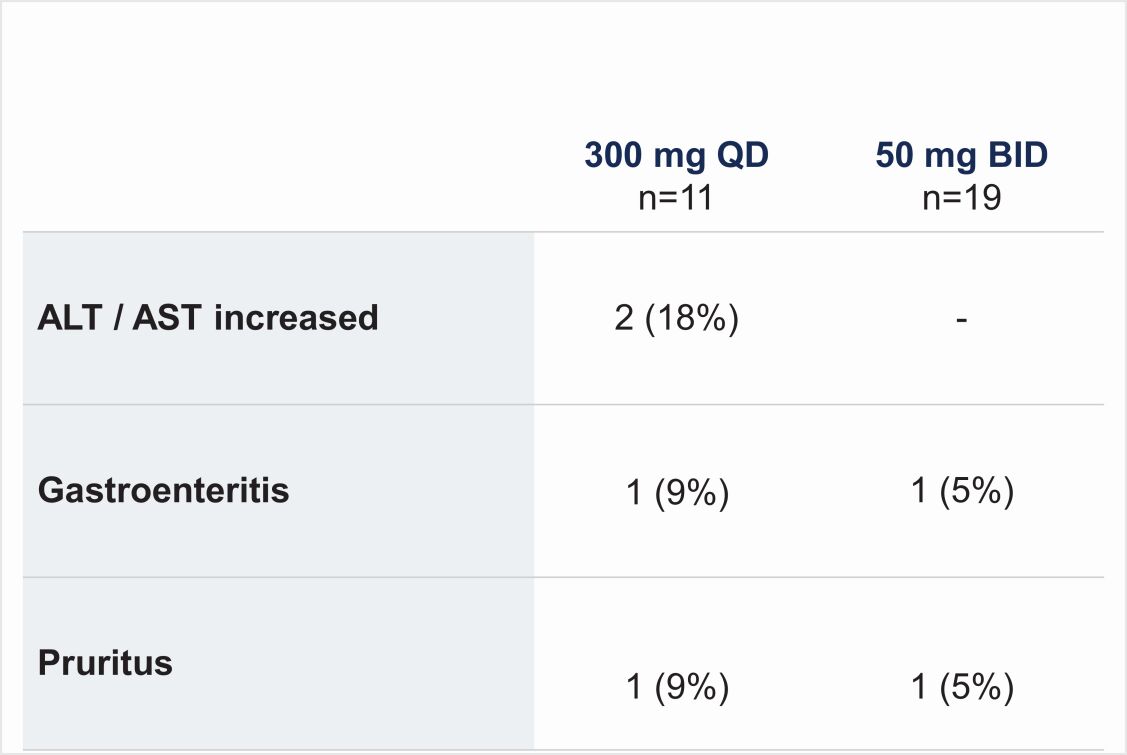Click the 2 (18%) value cell

(x=676, y=319)
